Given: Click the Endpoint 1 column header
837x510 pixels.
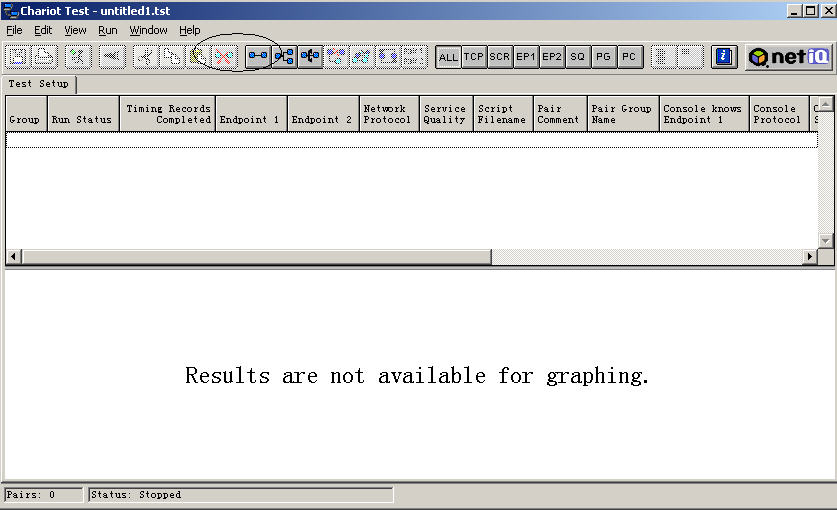Looking at the screenshot, I should point(251,114).
